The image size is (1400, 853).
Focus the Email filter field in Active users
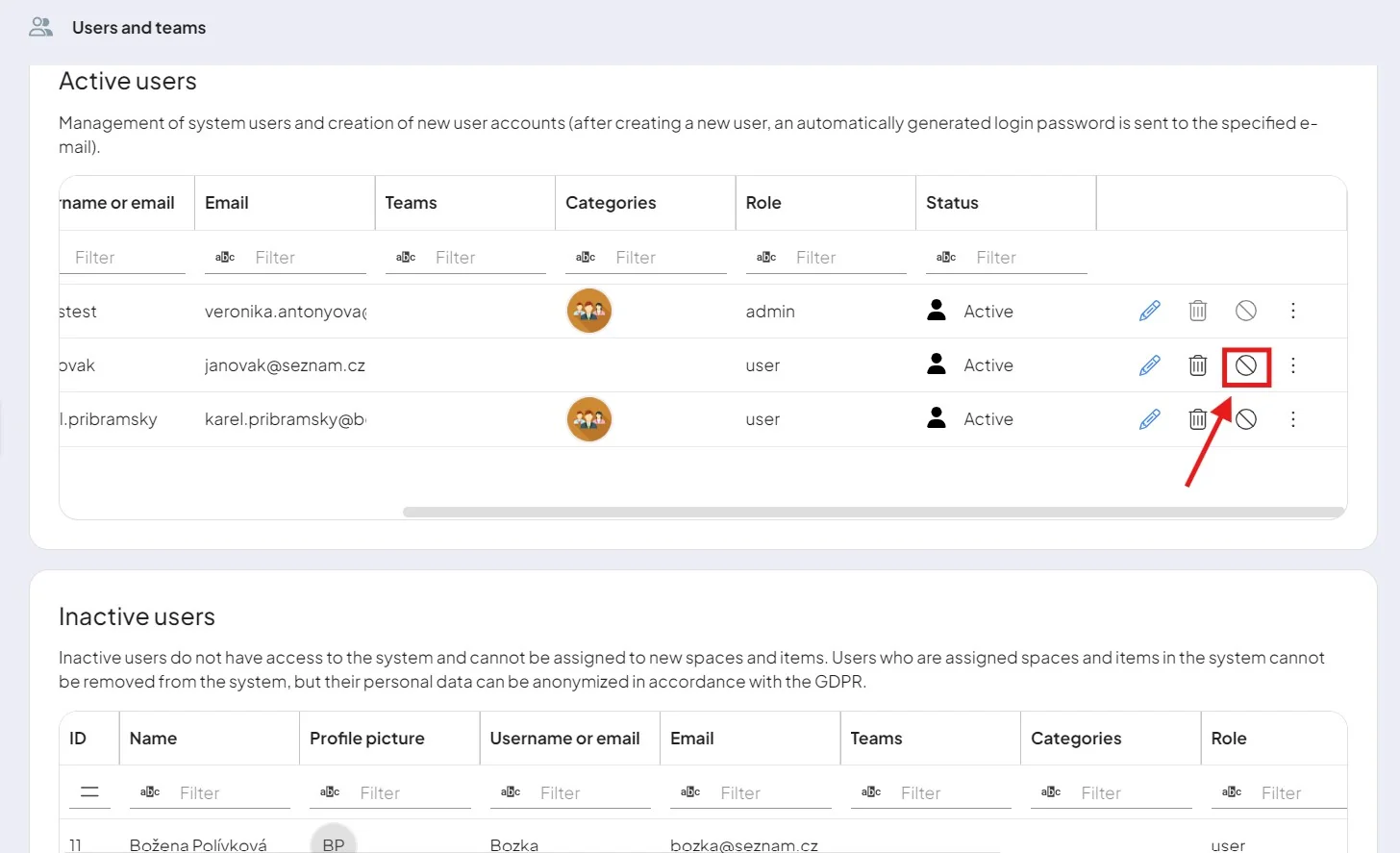pyautogui.click(x=308, y=258)
